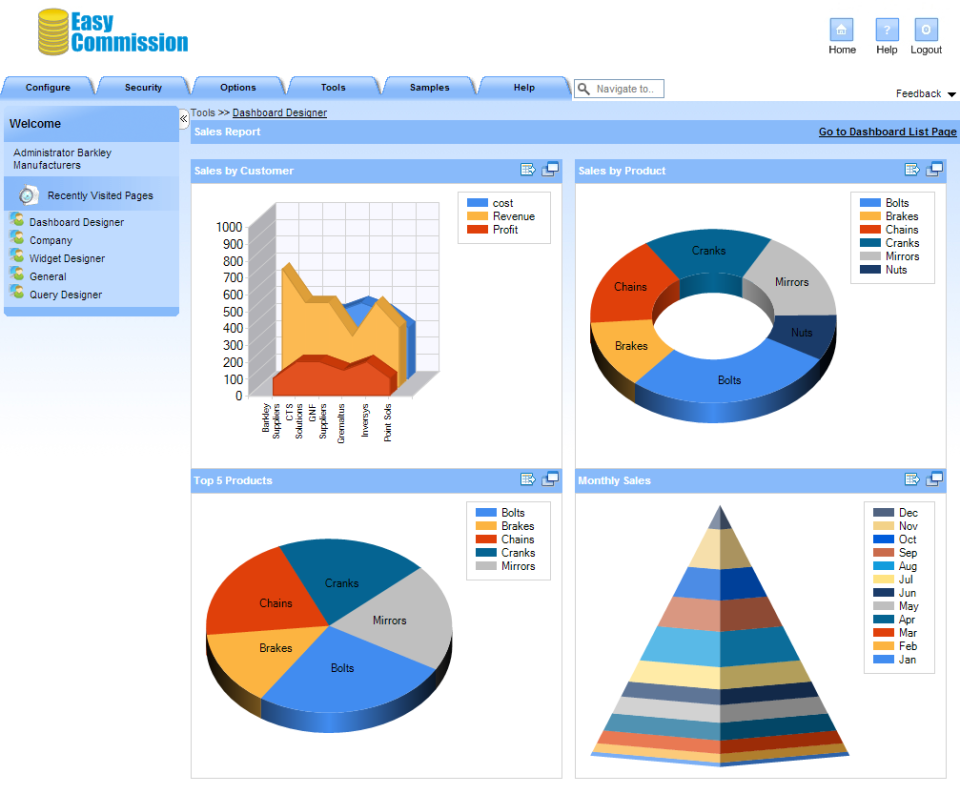Print the Sales by Customer chart
The width and height of the screenshot is (960, 794).
click(x=550, y=169)
